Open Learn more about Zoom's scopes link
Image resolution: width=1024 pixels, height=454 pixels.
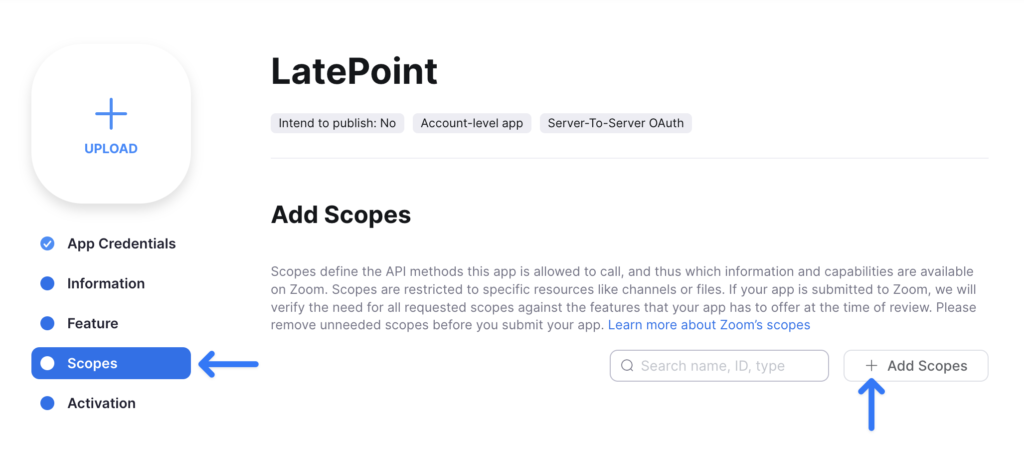pyautogui.click(x=709, y=326)
